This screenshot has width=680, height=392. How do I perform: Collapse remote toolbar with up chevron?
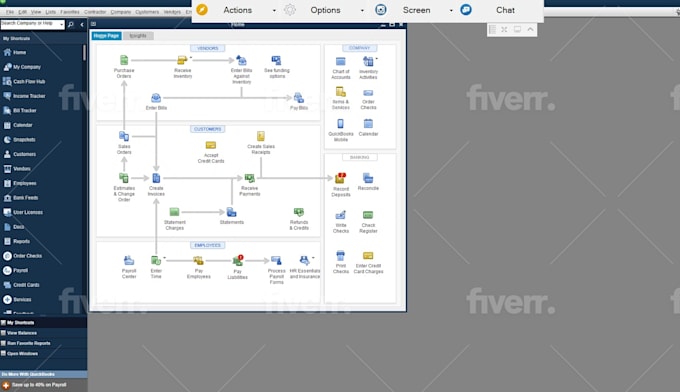[x=530, y=29]
